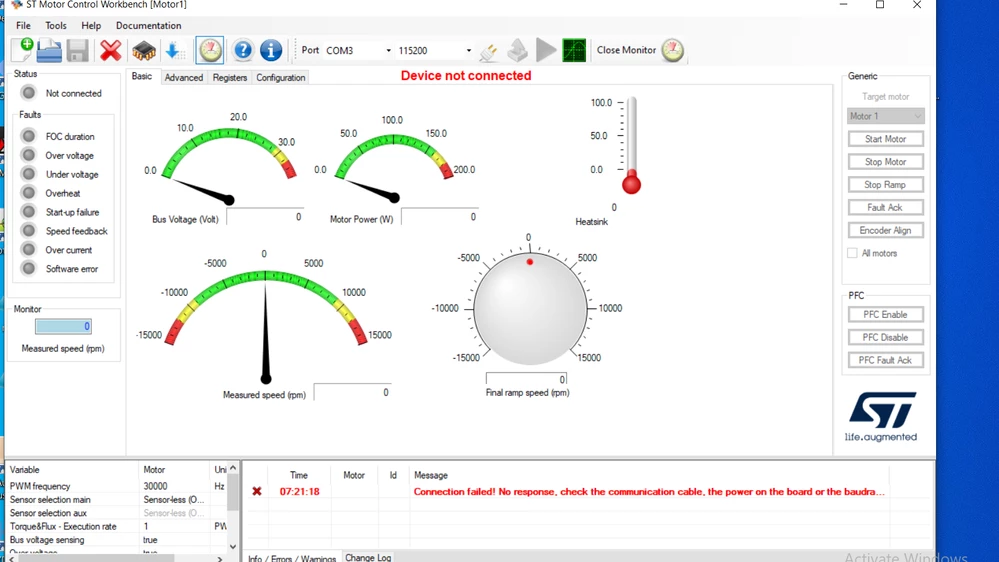
Task: Click the PWM frequency row
Action: [117, 486]
